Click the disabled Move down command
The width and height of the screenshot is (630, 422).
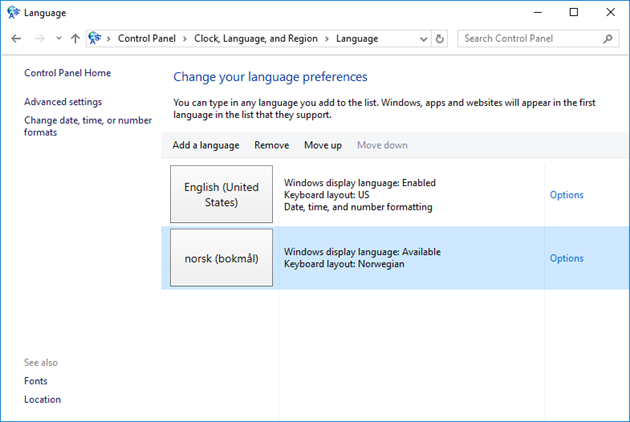(382, 145)
